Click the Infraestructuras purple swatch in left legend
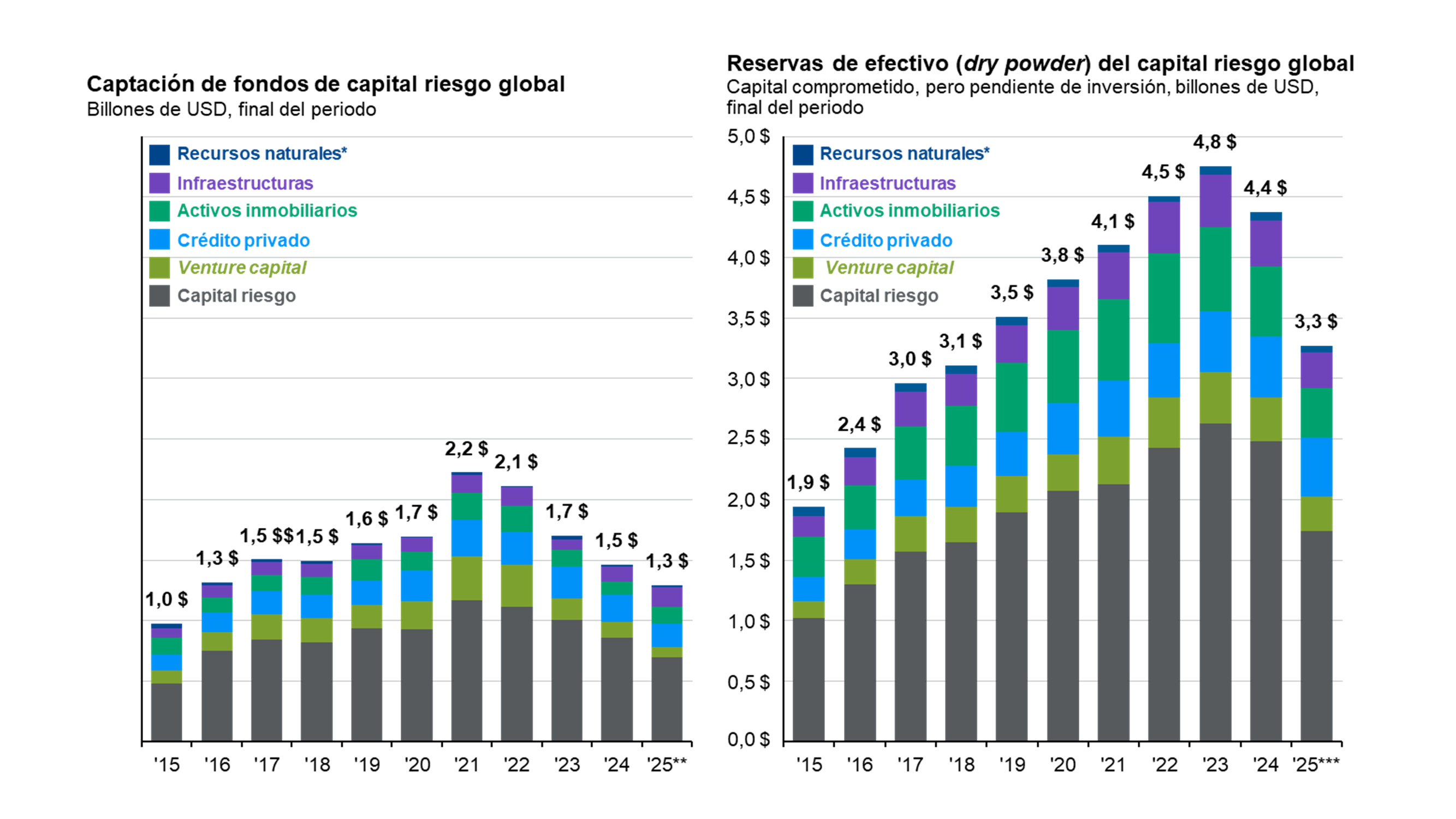 159,183
